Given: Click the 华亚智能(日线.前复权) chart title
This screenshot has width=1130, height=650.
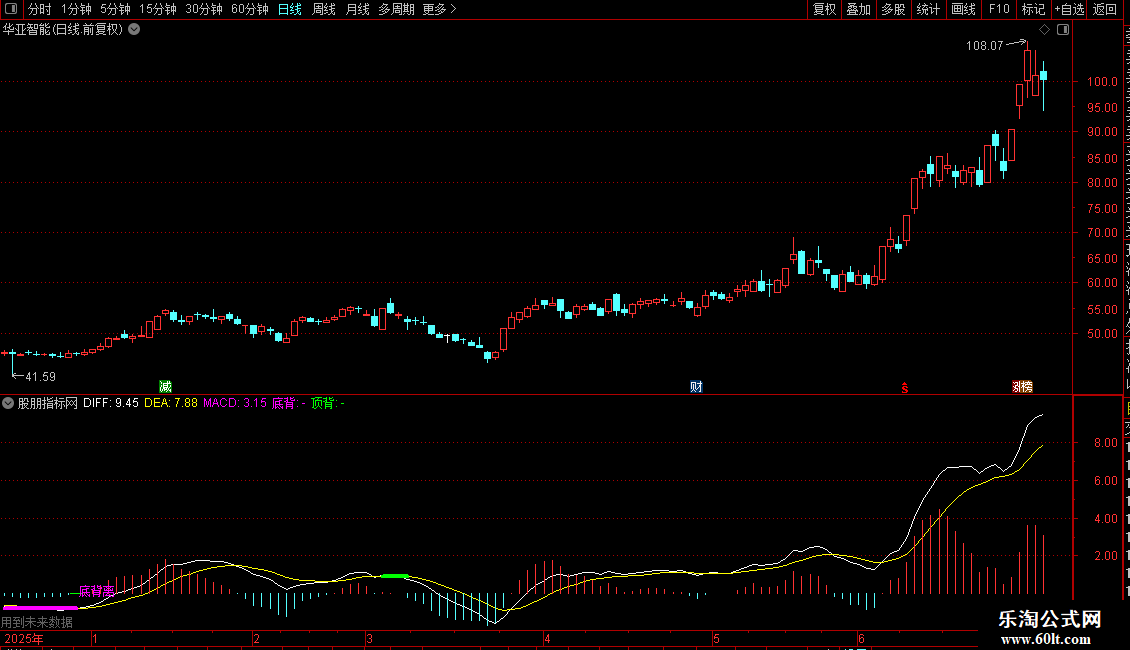Looking at the screenshot, I should tap(63, 30).
